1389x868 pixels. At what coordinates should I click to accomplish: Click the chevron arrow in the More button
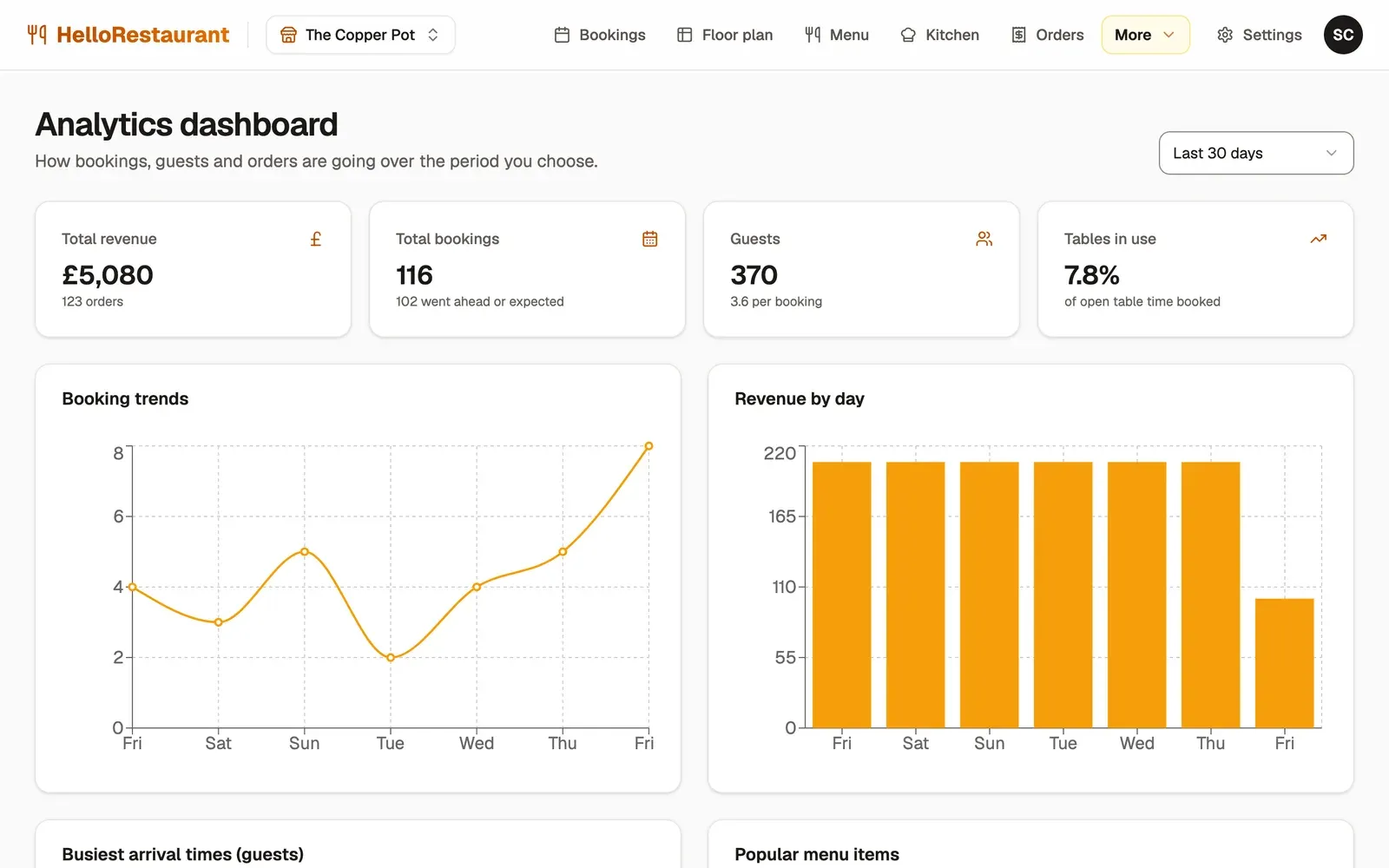(1168, 35)
